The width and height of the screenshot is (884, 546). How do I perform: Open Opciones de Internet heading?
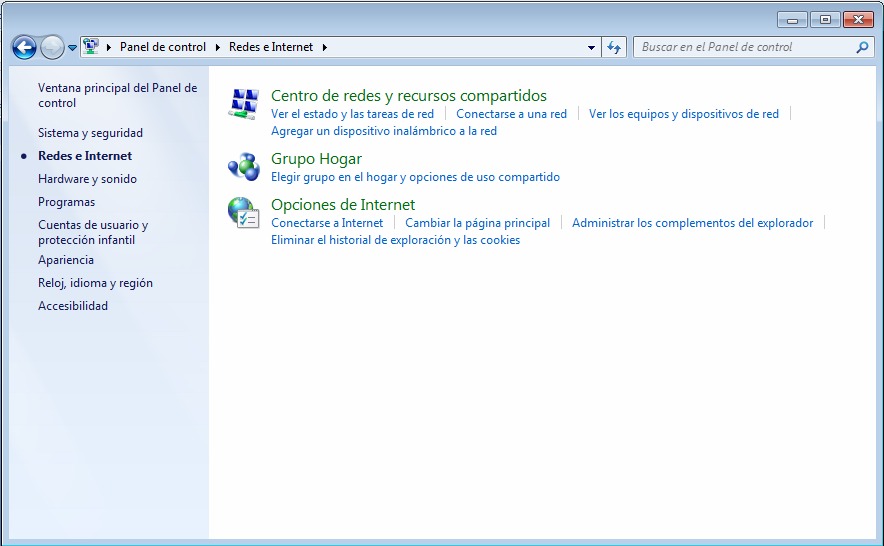[x=343, y=205]
